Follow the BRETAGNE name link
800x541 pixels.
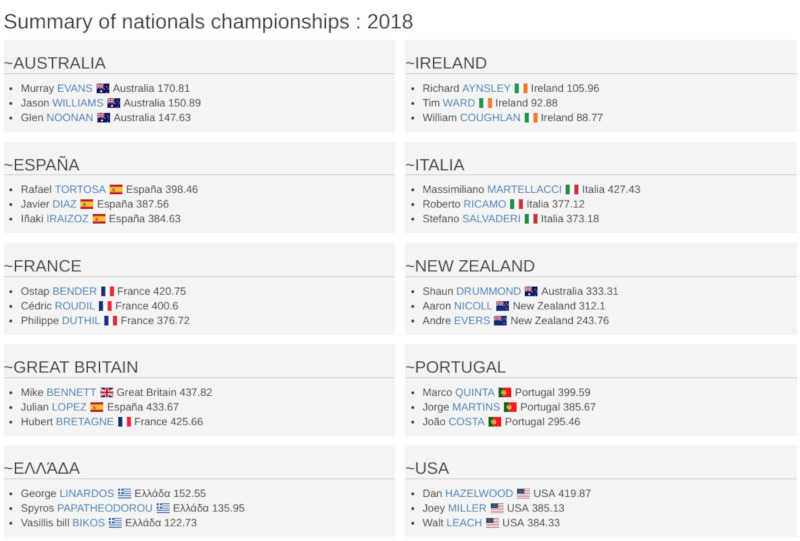point(85,422)
